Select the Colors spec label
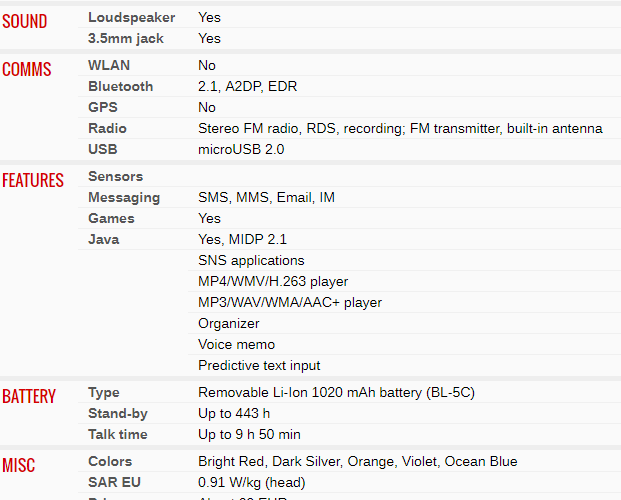This screenshot has height=500, width=621. coord(110,461)
